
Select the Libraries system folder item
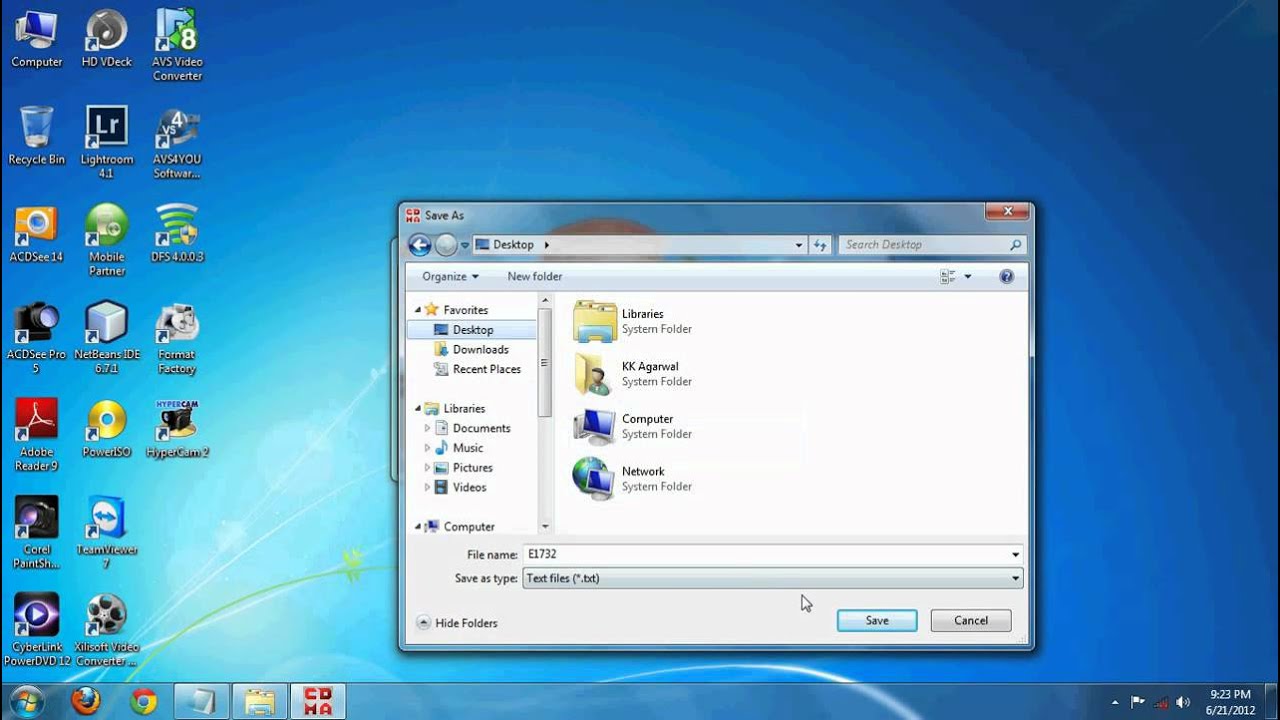(x=633, y=321)
